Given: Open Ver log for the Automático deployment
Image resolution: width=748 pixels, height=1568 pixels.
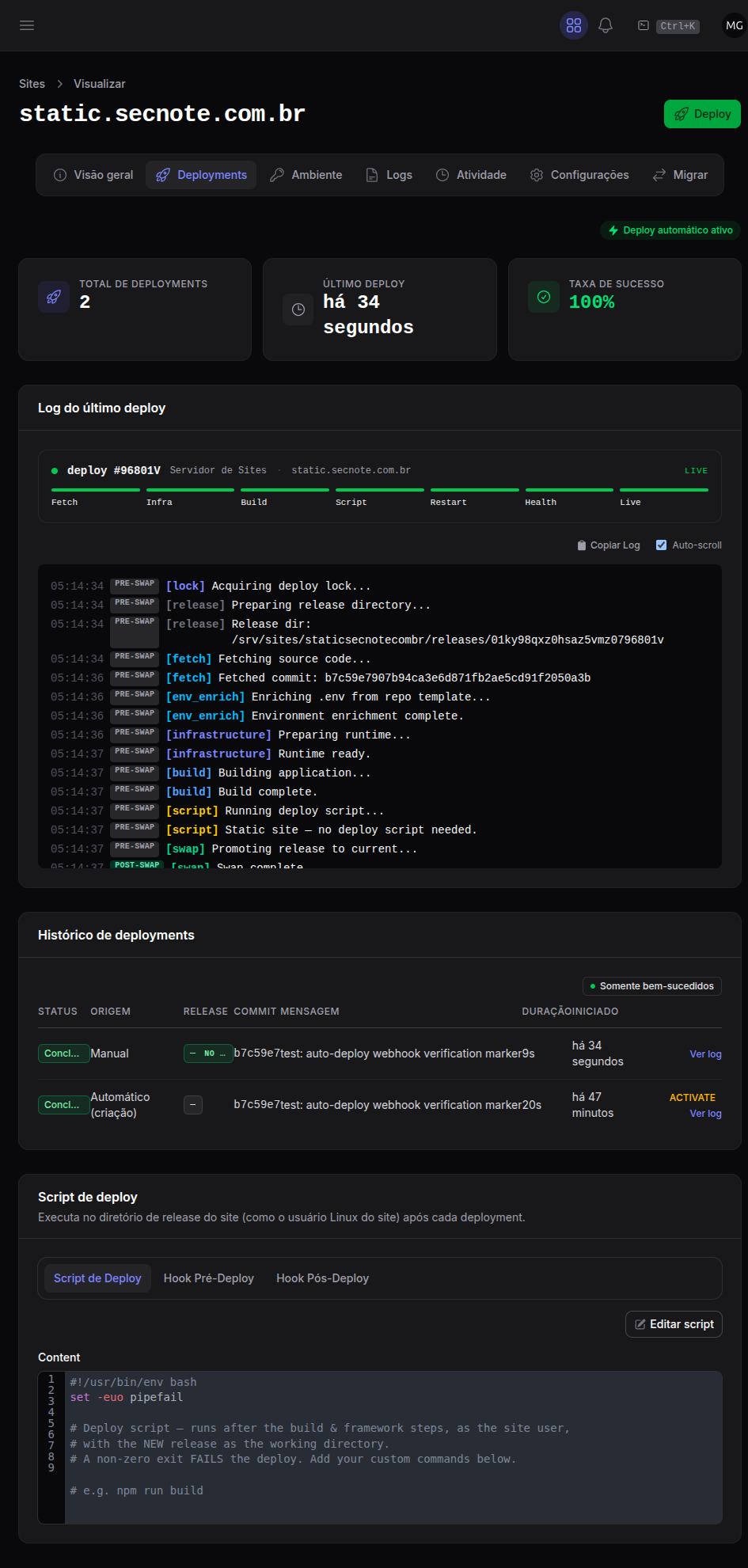Looking at the screenshot, I should click(705, 1114).
